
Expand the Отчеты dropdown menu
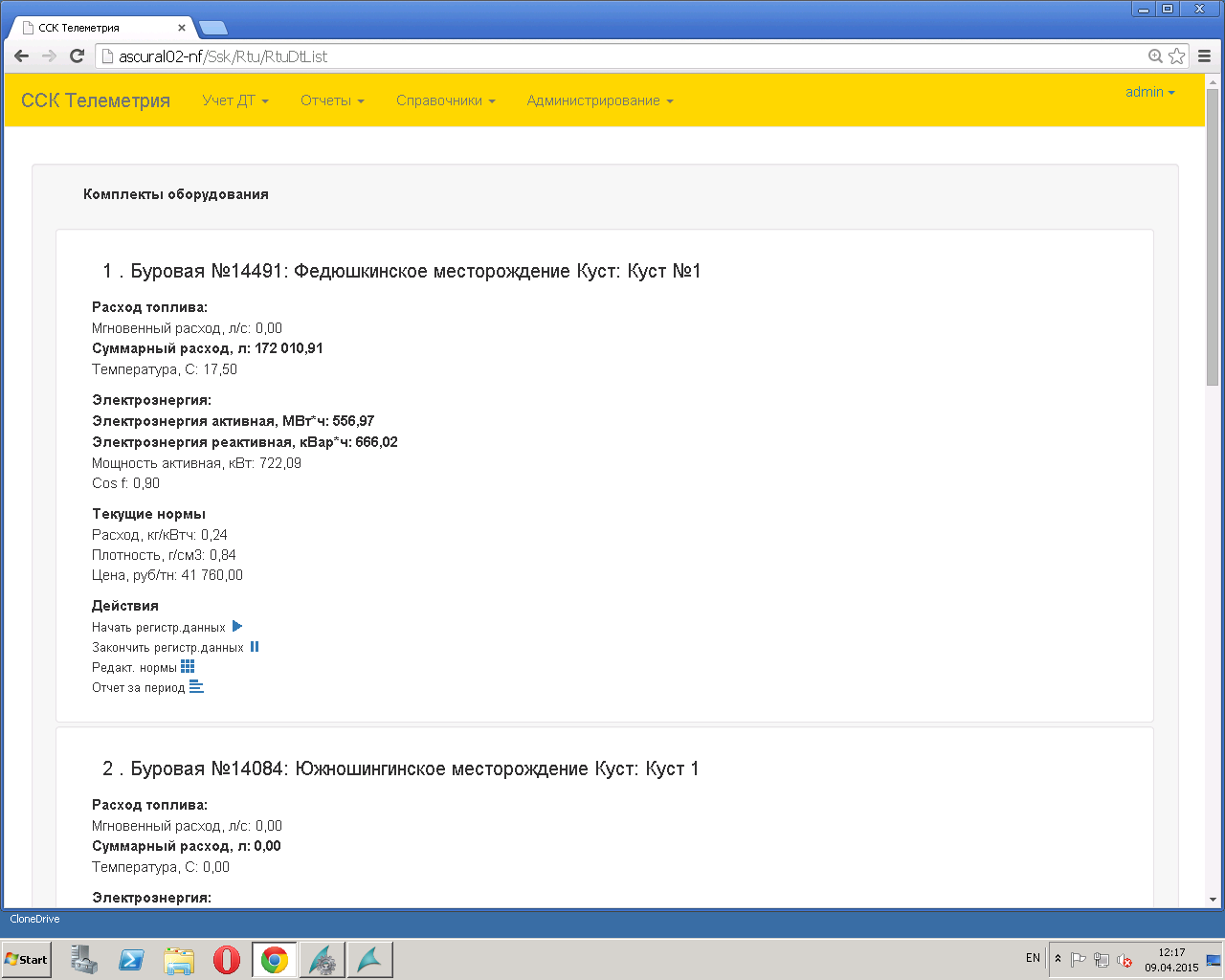[x=332, y=100]
